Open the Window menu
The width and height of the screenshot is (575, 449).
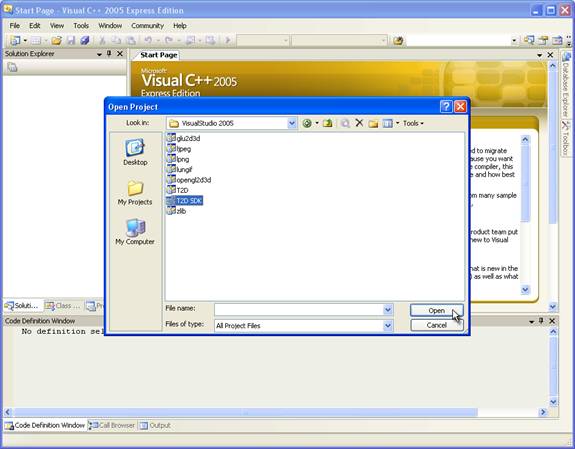coord(110,25)
